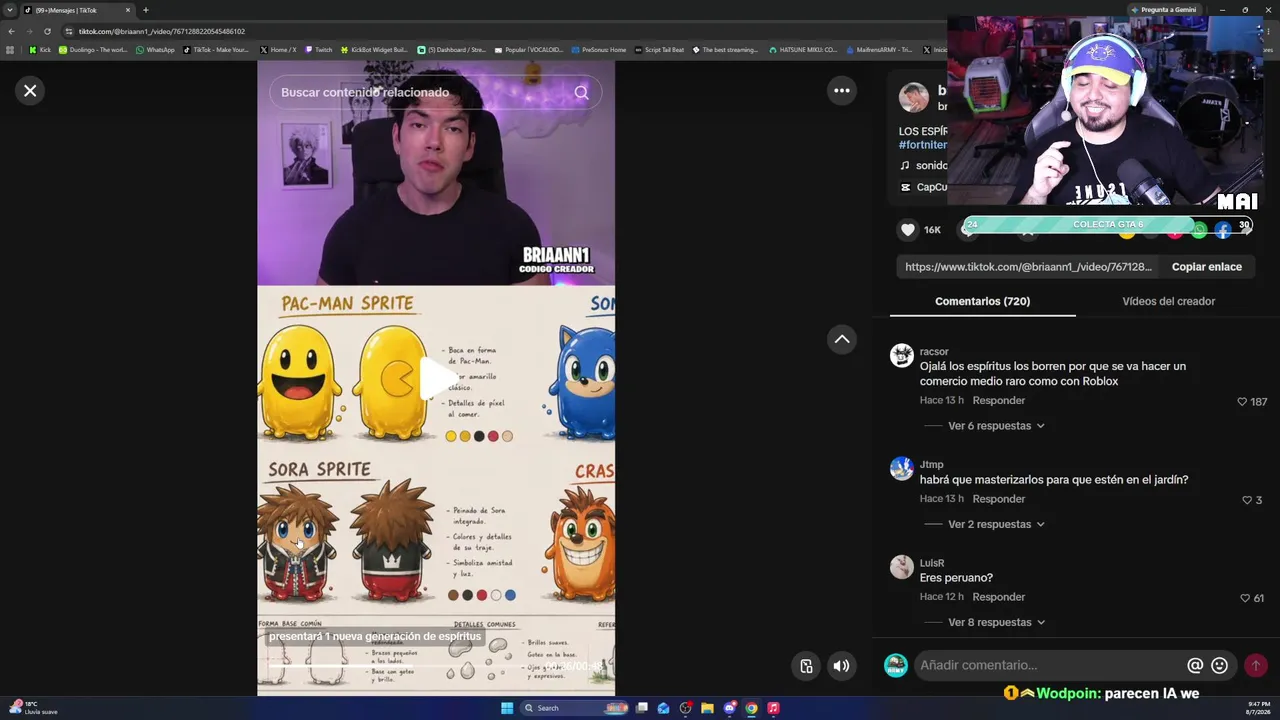The width and height of the screenshot is (1280, 720).
Task: Open the taskbar weather widget
Action: (x=32, y=708)
